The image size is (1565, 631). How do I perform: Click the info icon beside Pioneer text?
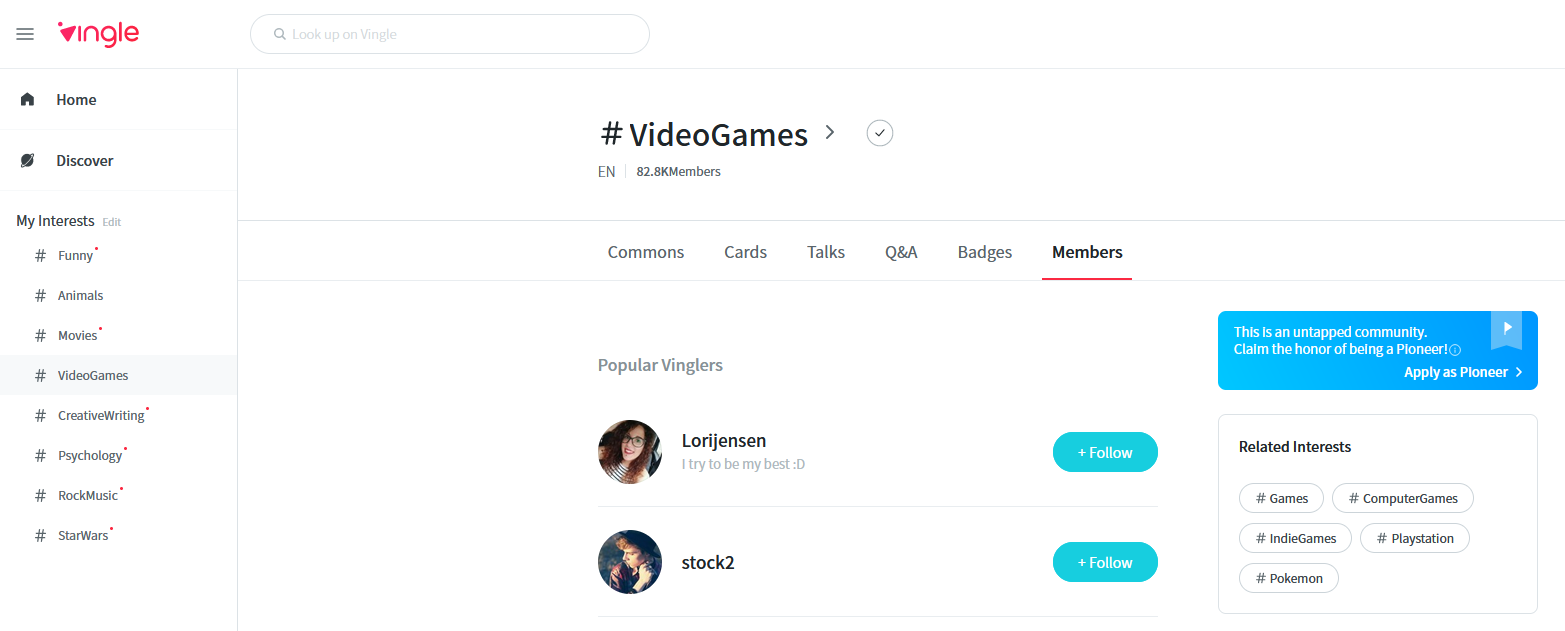pos(1455,350)
